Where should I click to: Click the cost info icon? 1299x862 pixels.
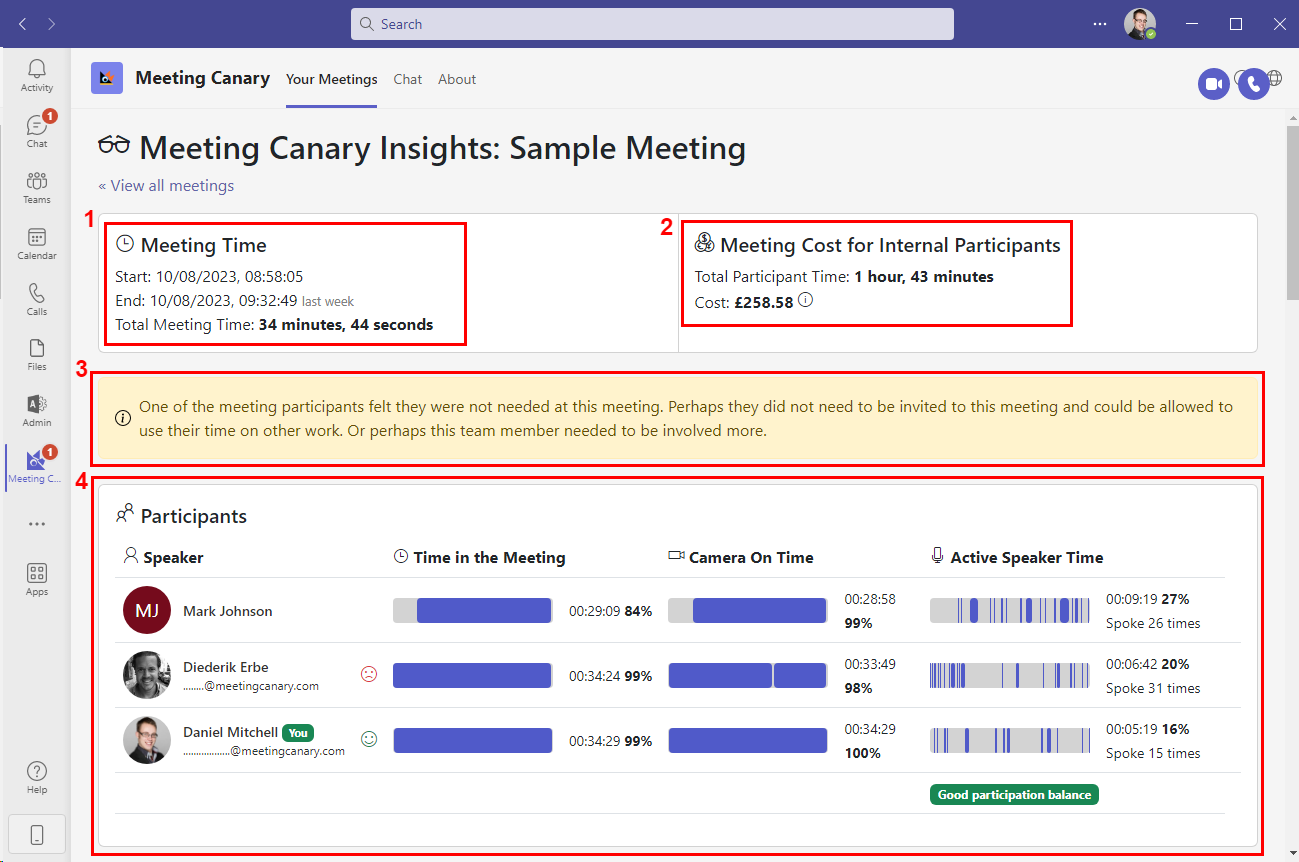click(806, 300)
